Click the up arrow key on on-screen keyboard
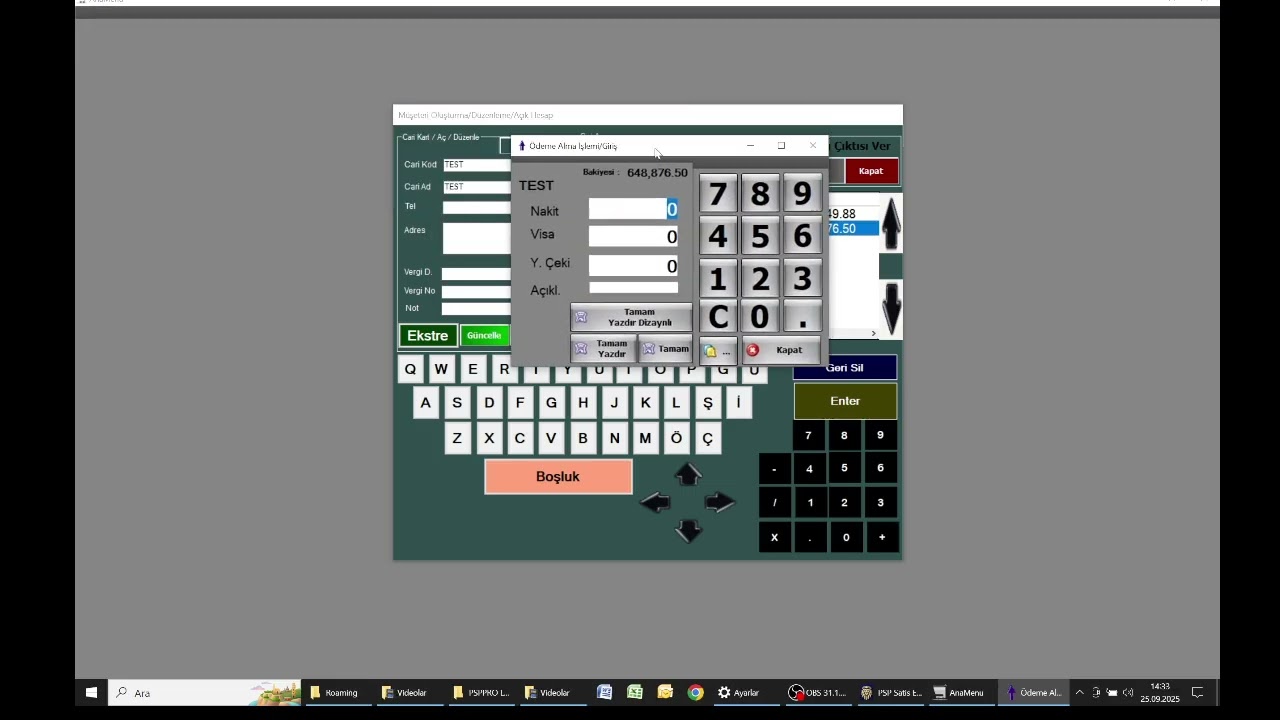The height and width of the screenshot is (720, 1280). coord(688,475)
